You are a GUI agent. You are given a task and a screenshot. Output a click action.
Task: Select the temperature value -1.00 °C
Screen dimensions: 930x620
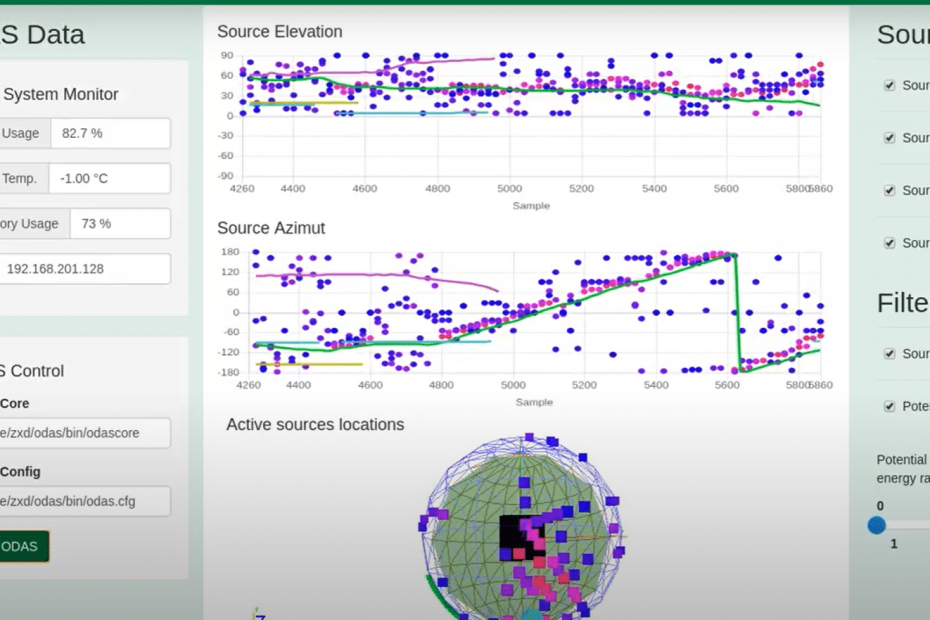[108, 178]
